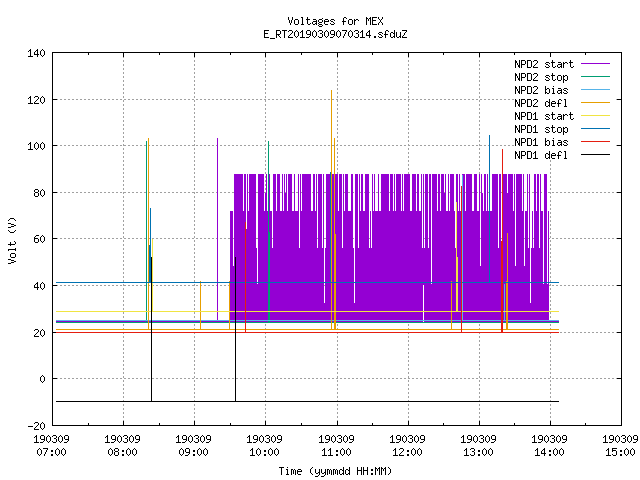The image size is (640, 480).
Task: Click the NPD2 defl orange legend line
Action: pyautogui.click(x=596, y=103)
